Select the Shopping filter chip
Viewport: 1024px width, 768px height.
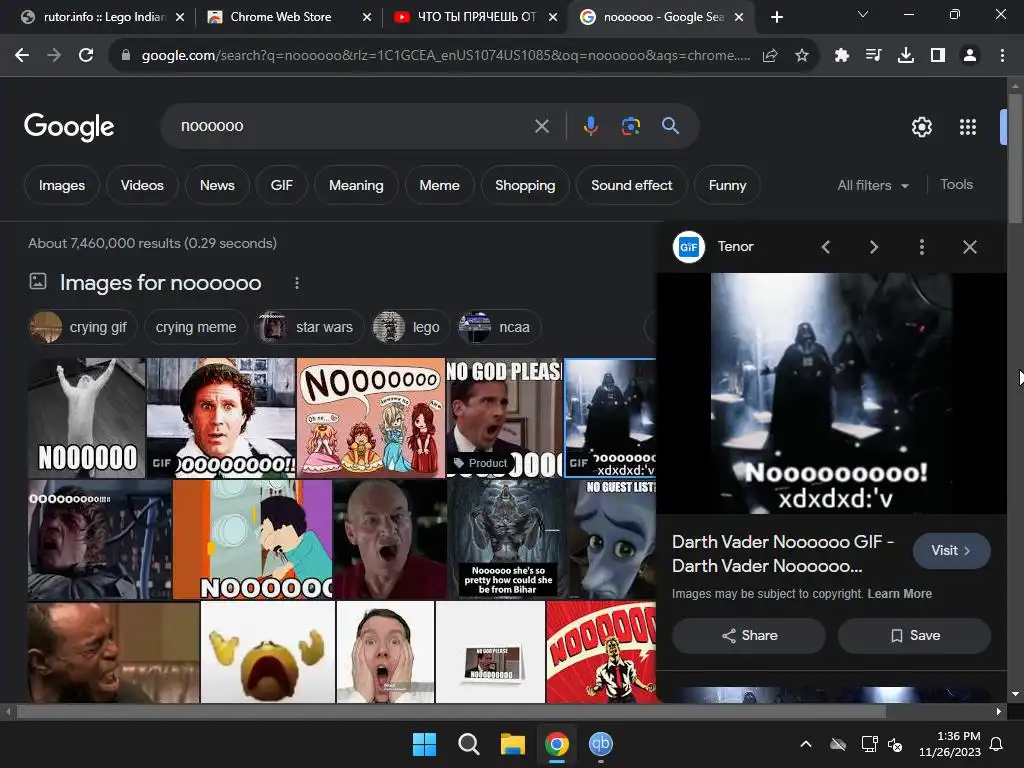525,185
